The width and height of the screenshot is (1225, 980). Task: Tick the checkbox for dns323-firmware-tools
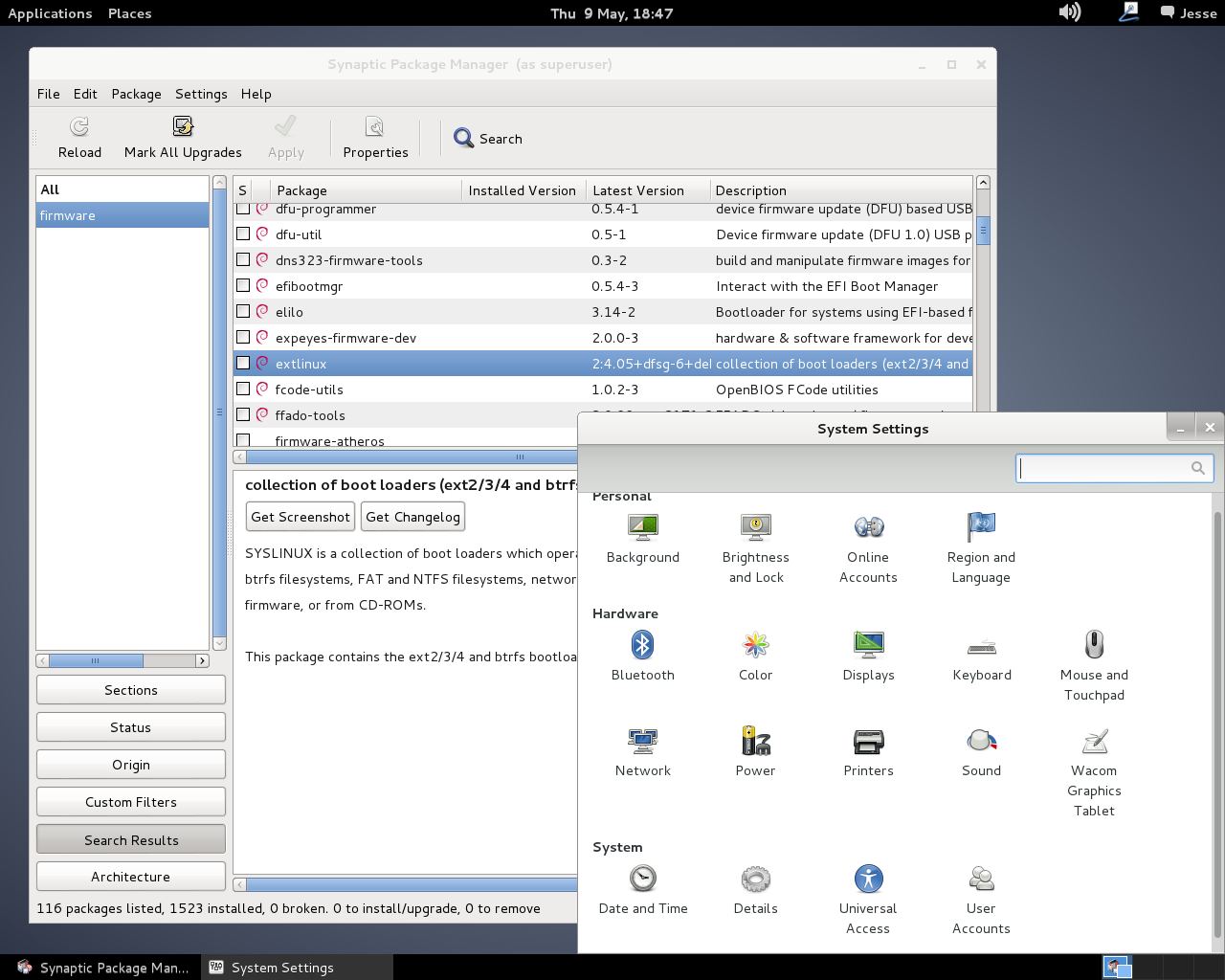point(243,259)
